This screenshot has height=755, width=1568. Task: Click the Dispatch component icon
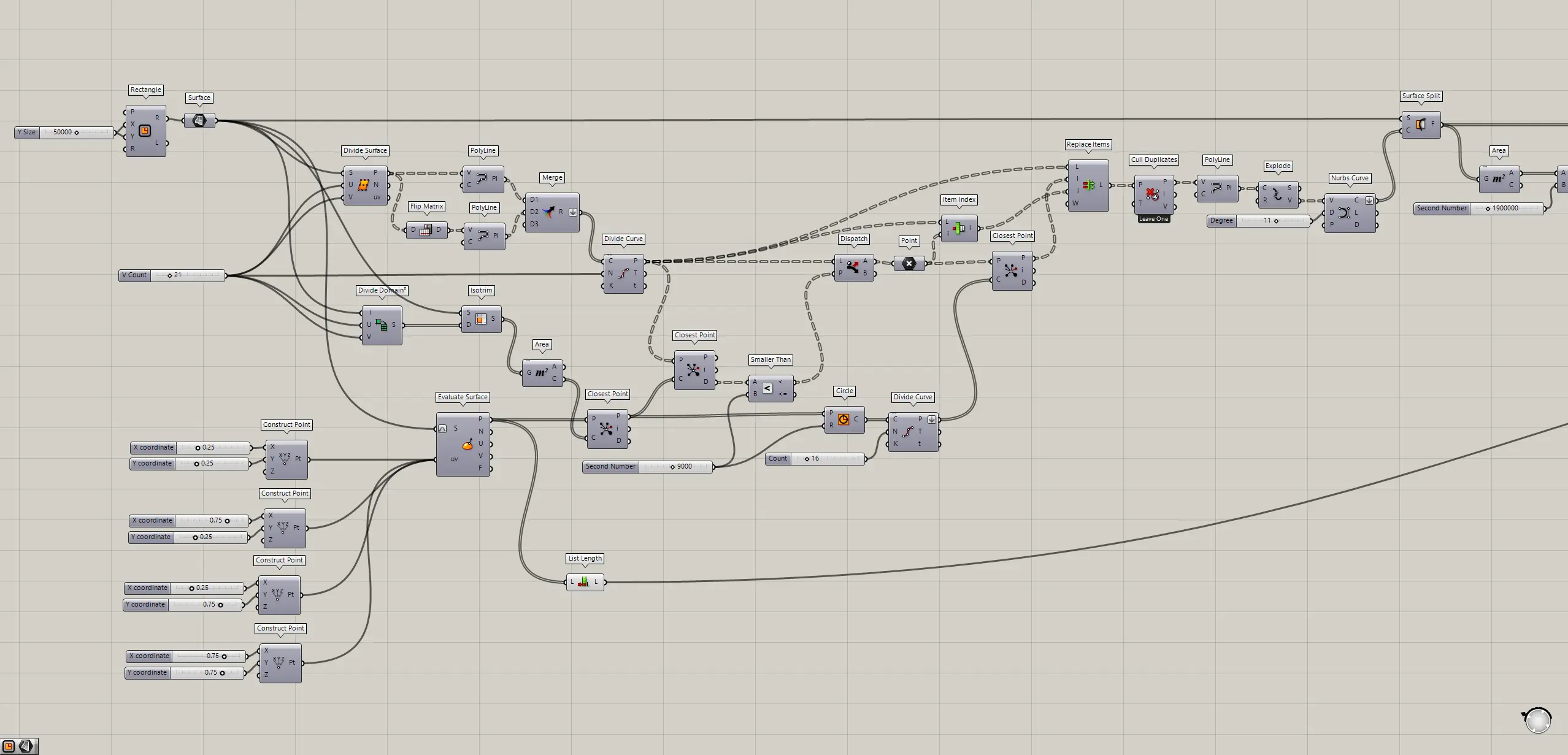[853, 267]
